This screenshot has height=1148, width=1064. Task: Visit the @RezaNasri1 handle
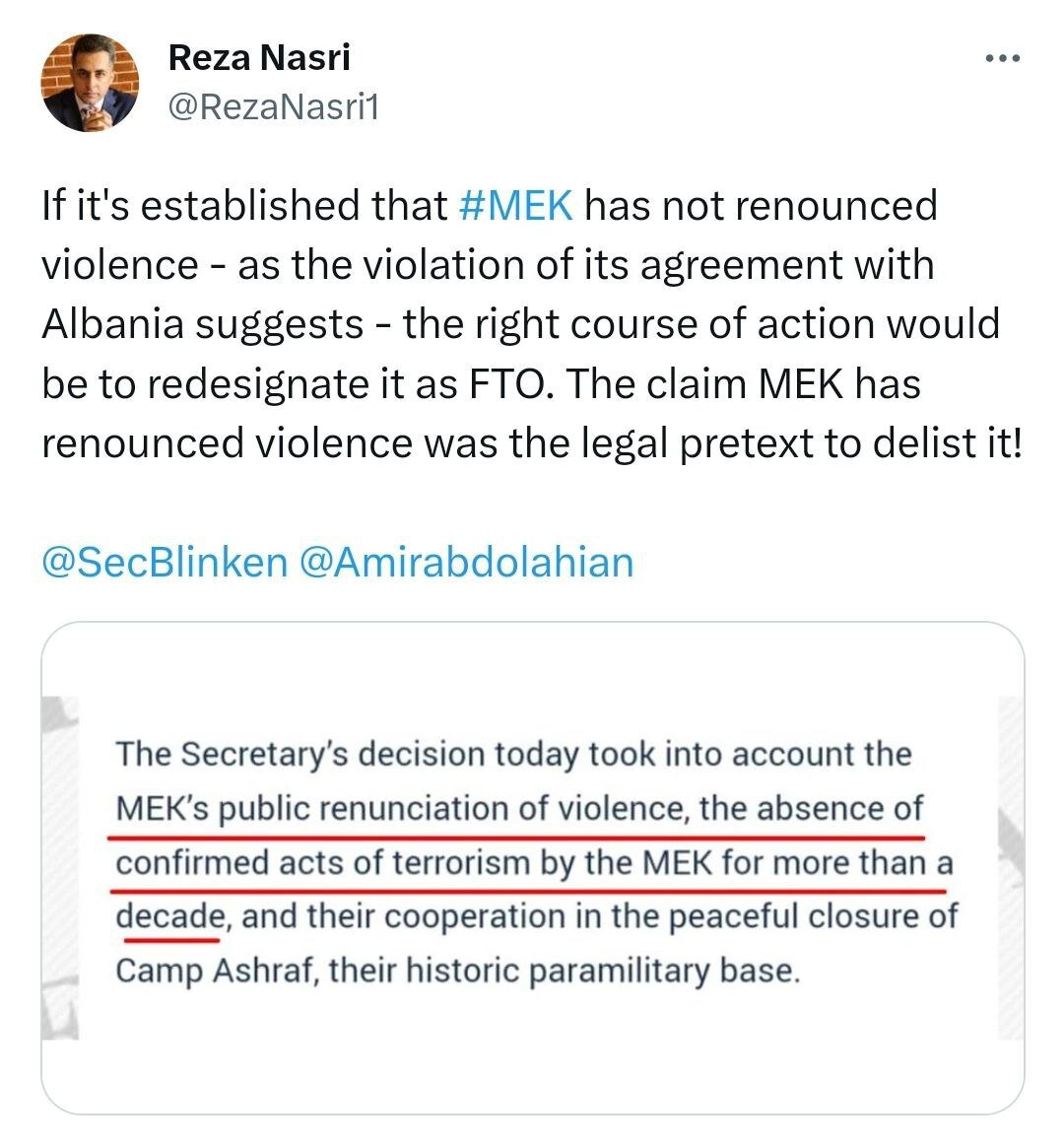tap(273, 106)
